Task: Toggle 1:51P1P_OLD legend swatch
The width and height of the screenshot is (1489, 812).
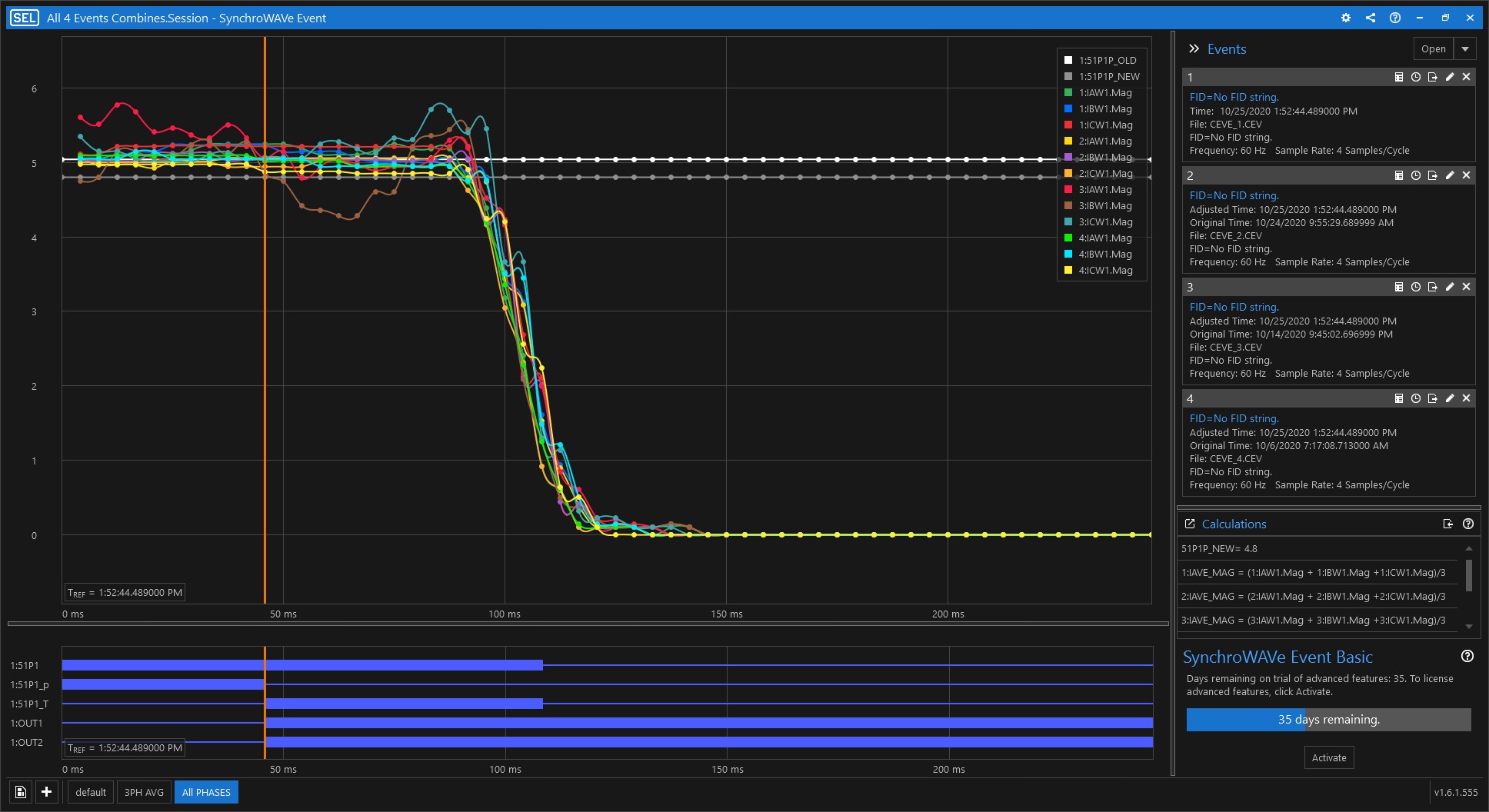Action: (1068, 60)
